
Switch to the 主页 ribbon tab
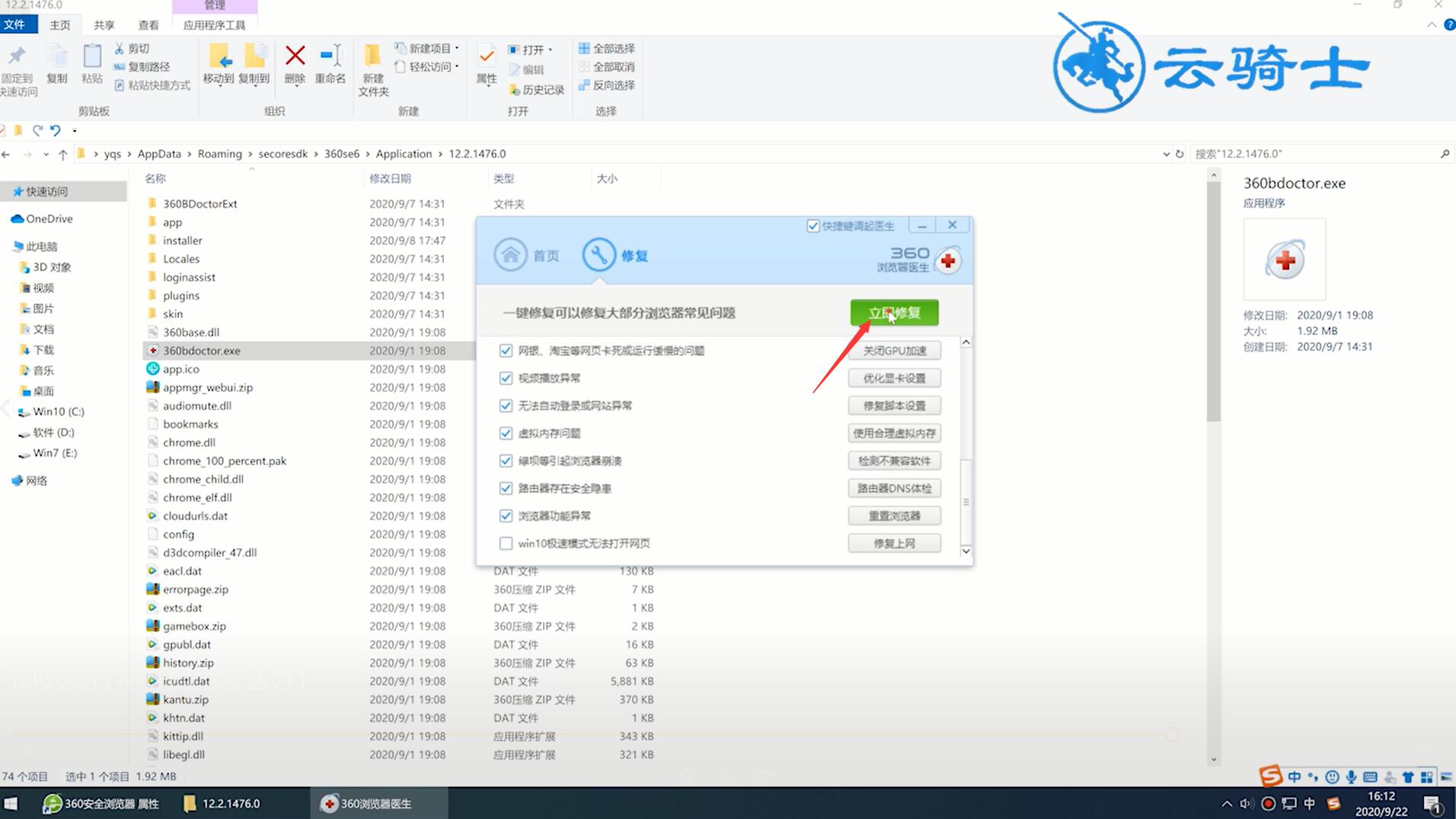pos(59,24)
